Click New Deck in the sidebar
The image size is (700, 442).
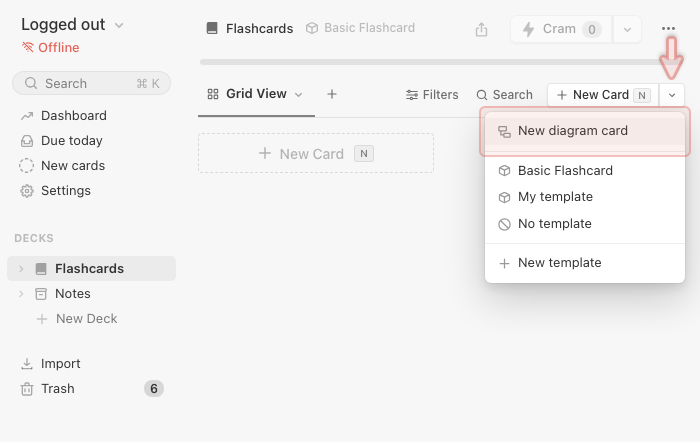click(x=86, y=319)
